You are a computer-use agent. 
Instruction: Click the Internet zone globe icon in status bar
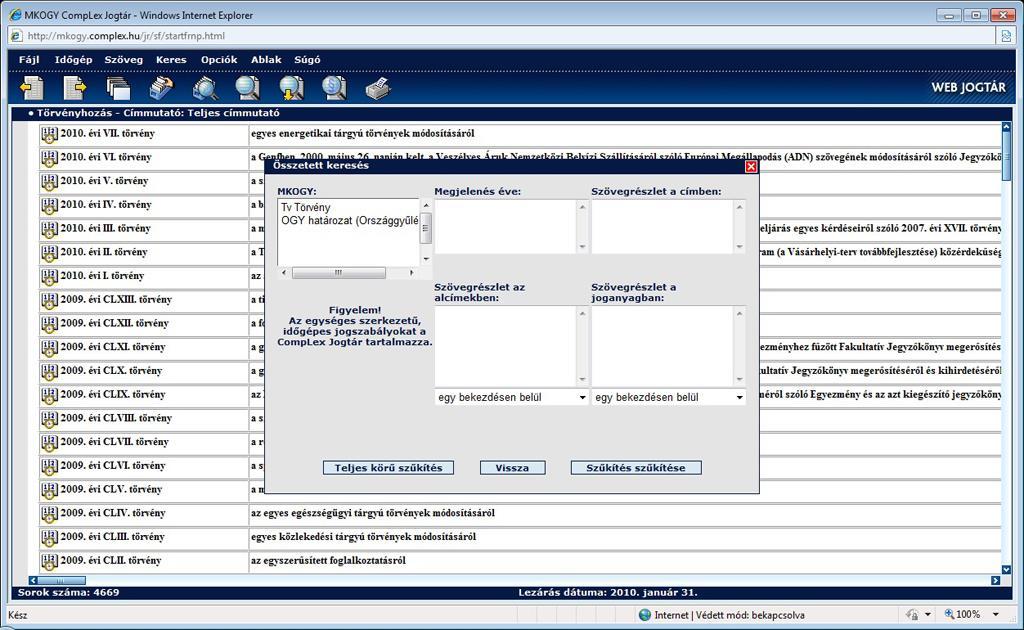(x=645, y=614)
